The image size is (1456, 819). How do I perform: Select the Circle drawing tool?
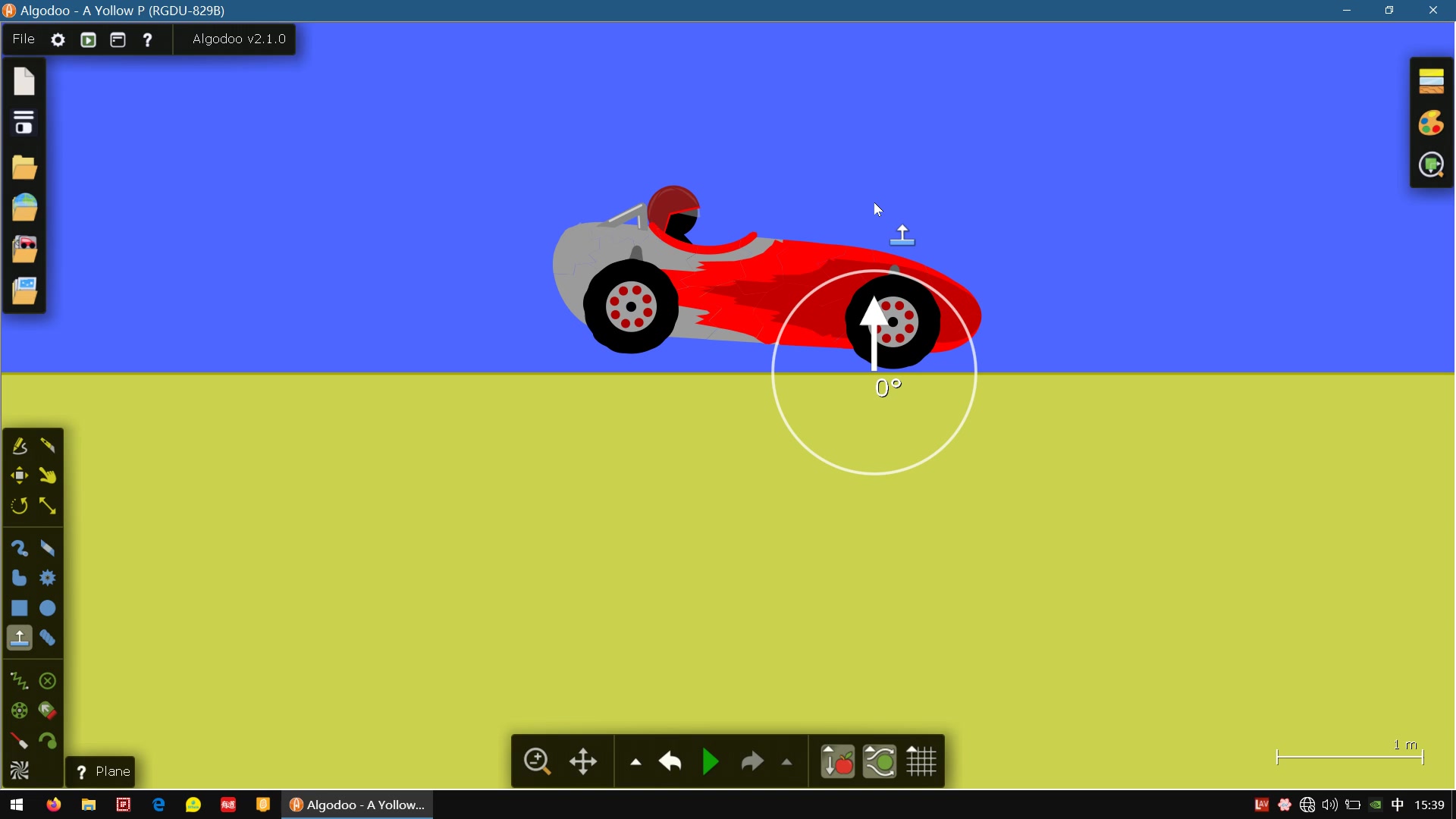pos(48,608)
